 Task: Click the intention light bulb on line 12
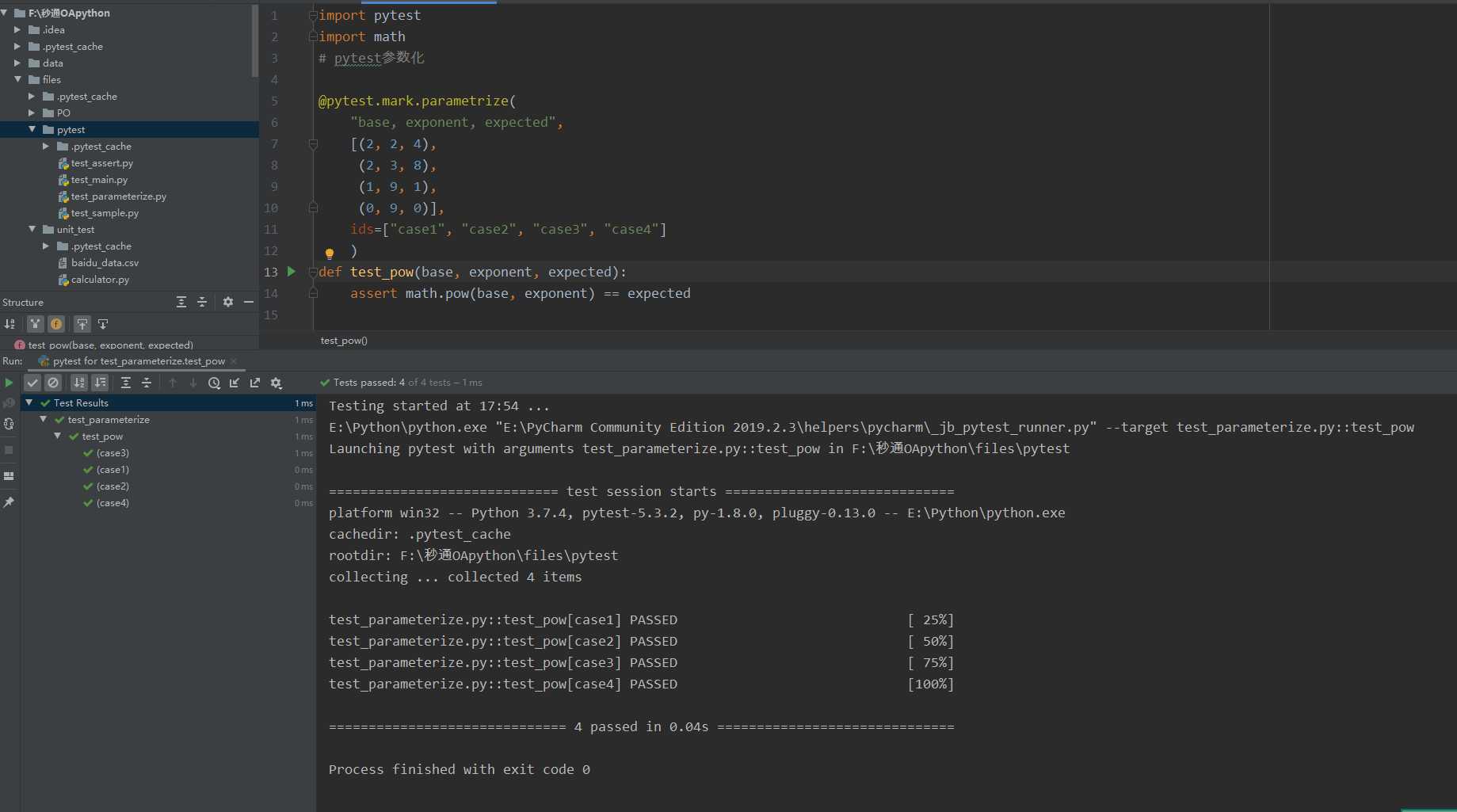pos(330,254)
